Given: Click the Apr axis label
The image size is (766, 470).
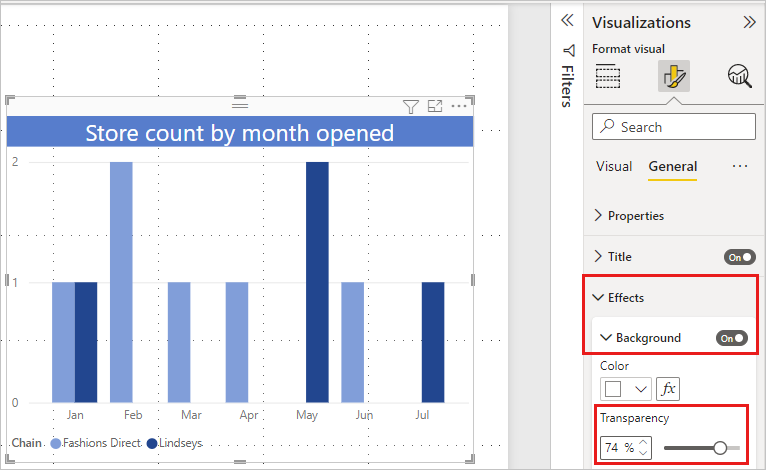Looking at the screenshot, I should pyautogui.click(x=249, y=415).
